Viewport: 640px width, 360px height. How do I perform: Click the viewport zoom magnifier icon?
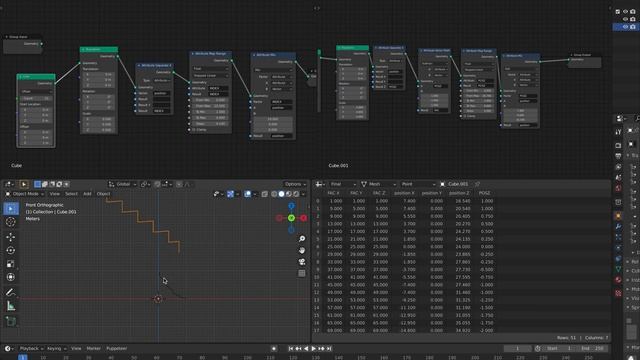coord(302,239)
